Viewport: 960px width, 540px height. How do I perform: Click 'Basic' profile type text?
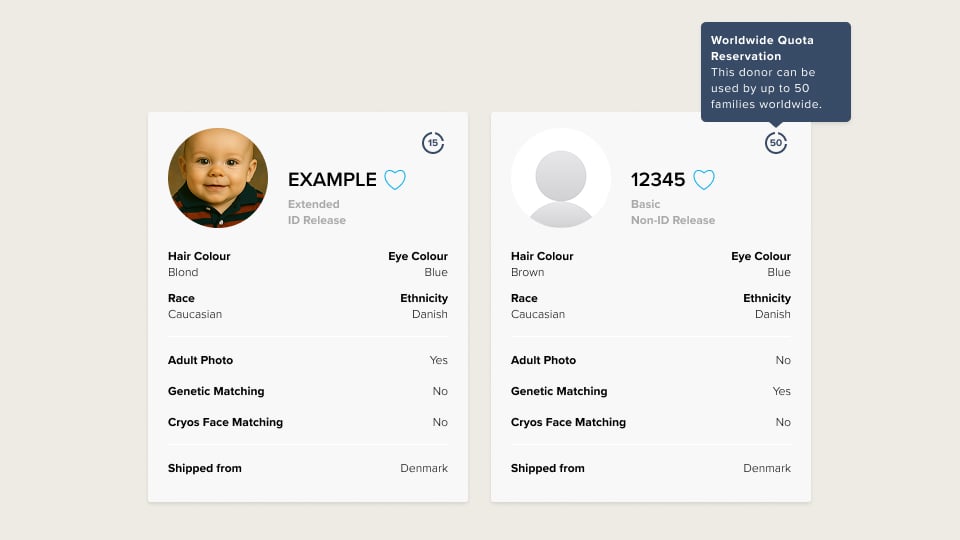point(645,204)
